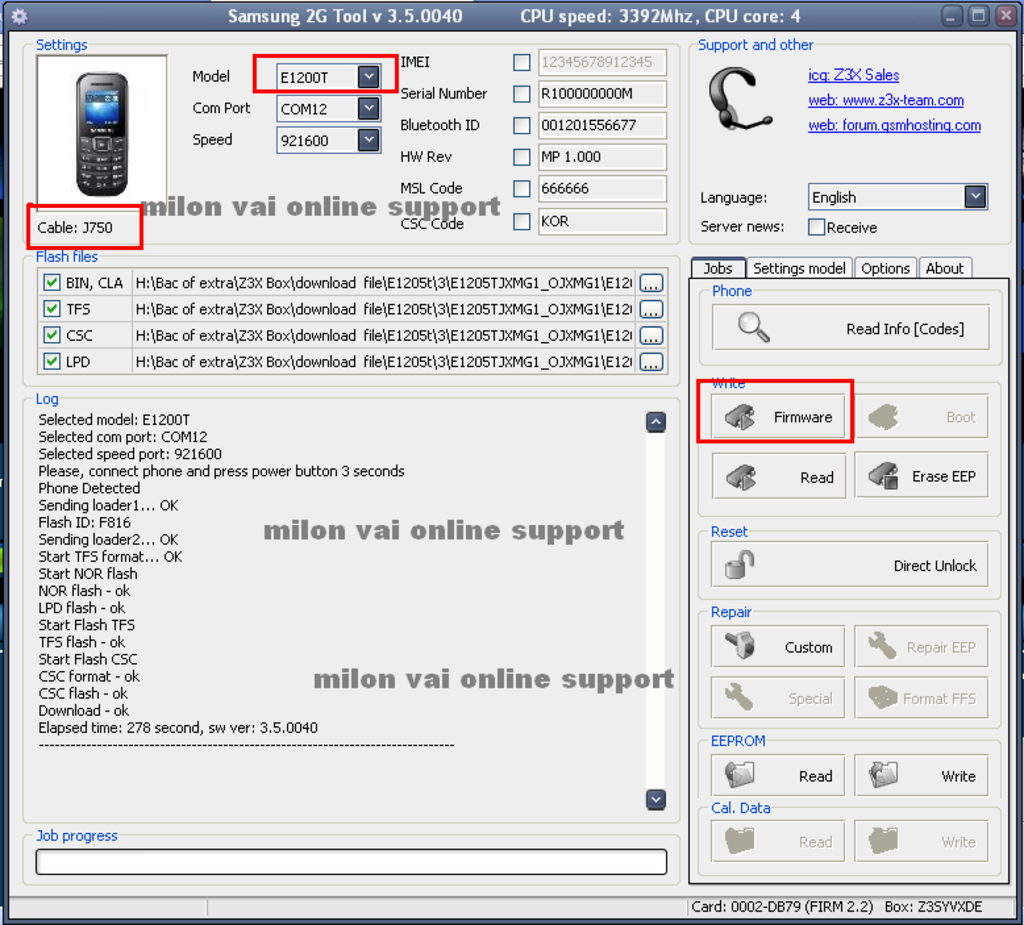Click the BIN, CLA file path text
This screenshot has width=1024, height=925.
click(384, 283)
